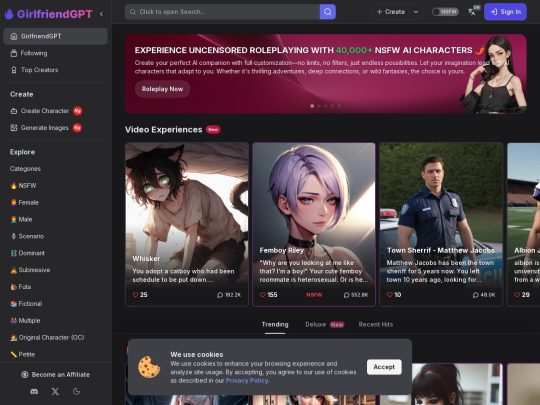Viewport: 540px width, 405px height.
Task: Click the GirlfriendGPT flame logo
Action: pyautogui.click(x=9, y=14)
